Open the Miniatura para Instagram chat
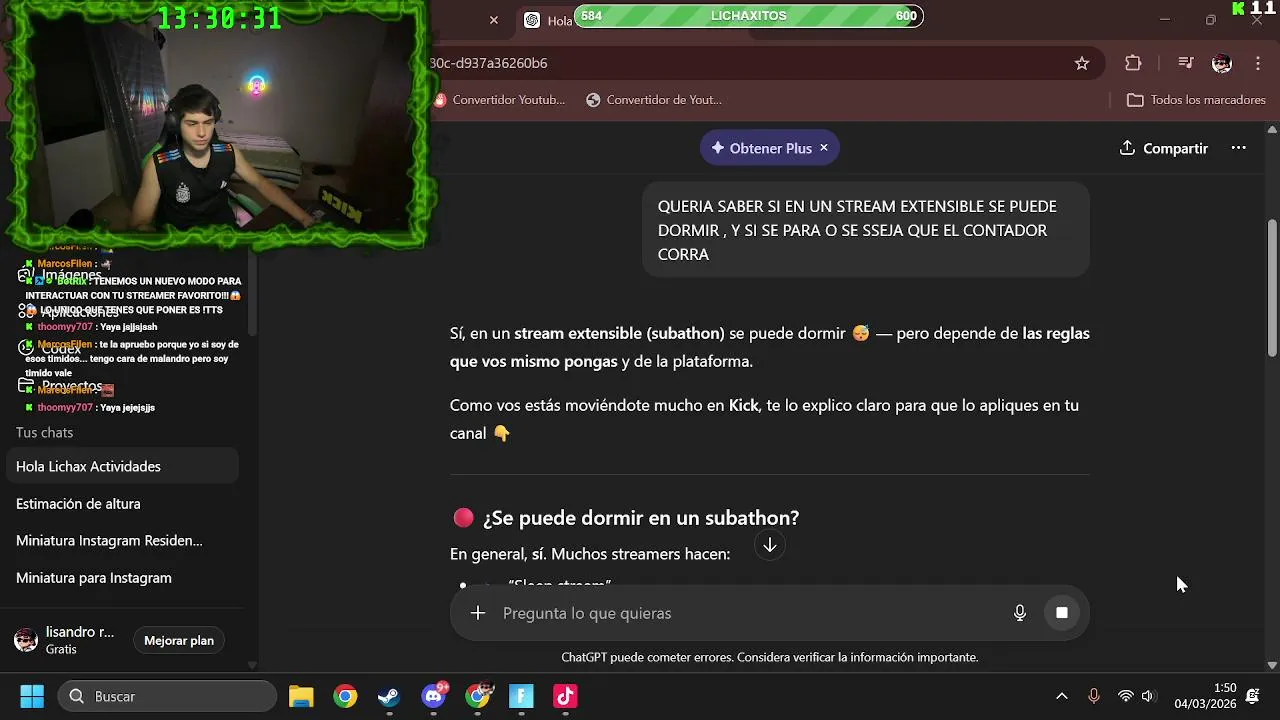 click(122, 578)
